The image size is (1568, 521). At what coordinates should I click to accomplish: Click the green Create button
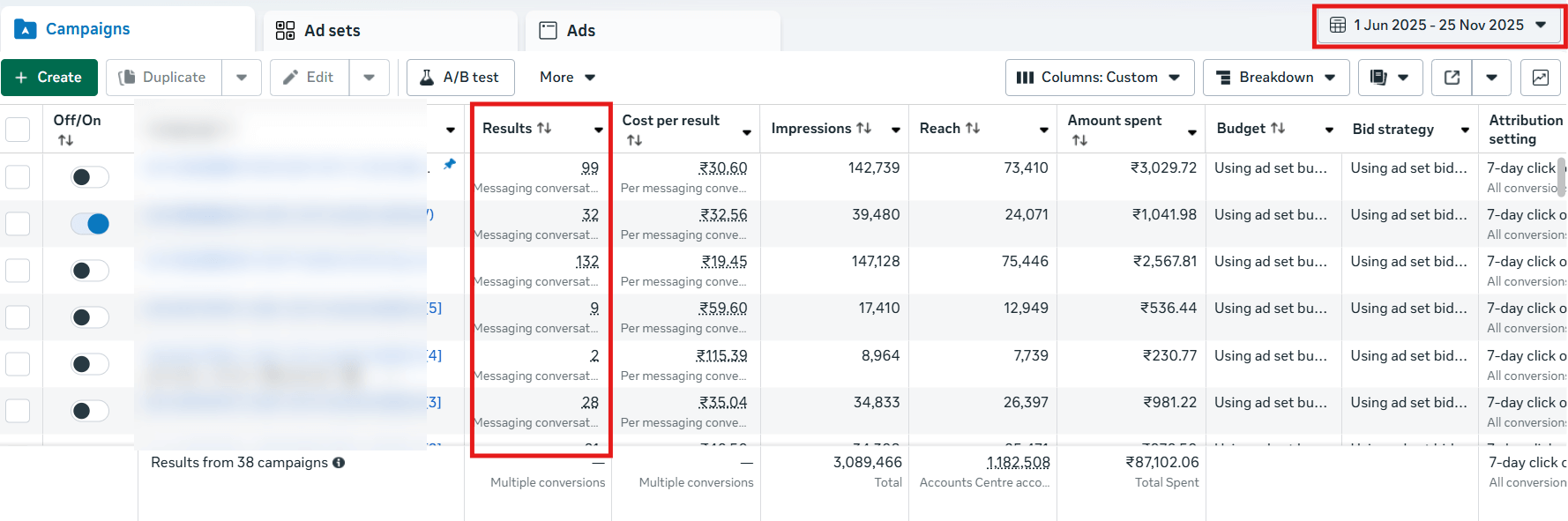pyautogui.click(x=49, y=78)
